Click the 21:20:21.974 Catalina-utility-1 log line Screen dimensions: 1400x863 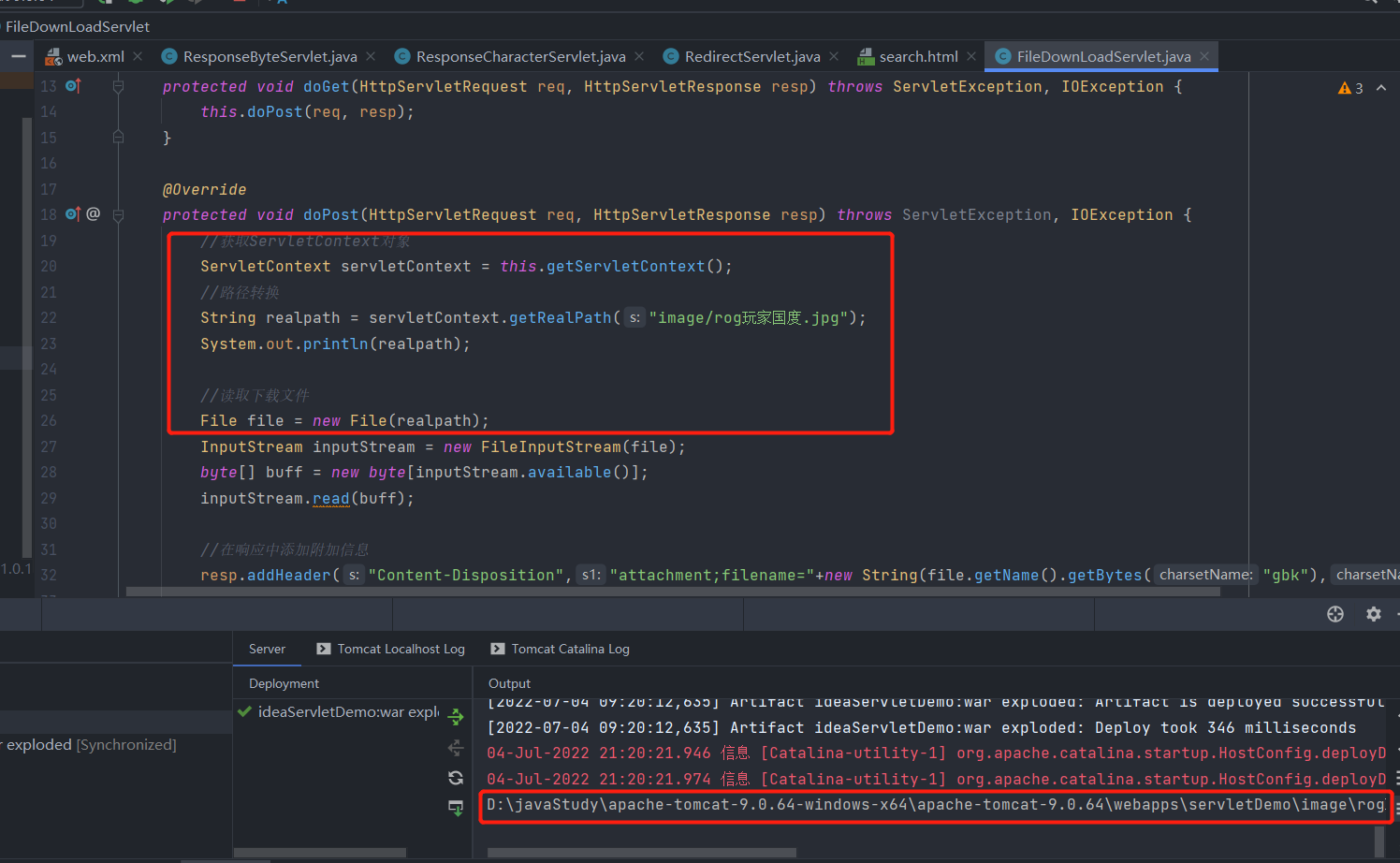click(936, 780)
